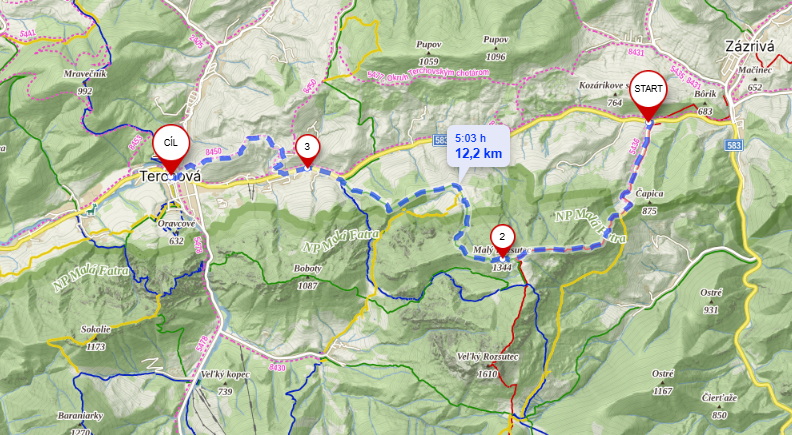Click the Veľký kopec 739 label
The image size is (792, 435).
[225, 382]
